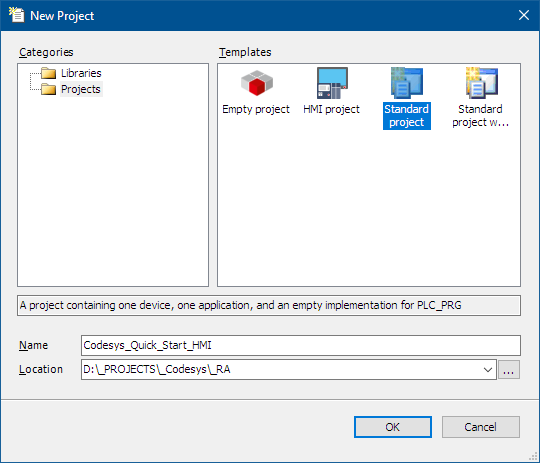Click the Standard project label text

[x=407, y=116]
